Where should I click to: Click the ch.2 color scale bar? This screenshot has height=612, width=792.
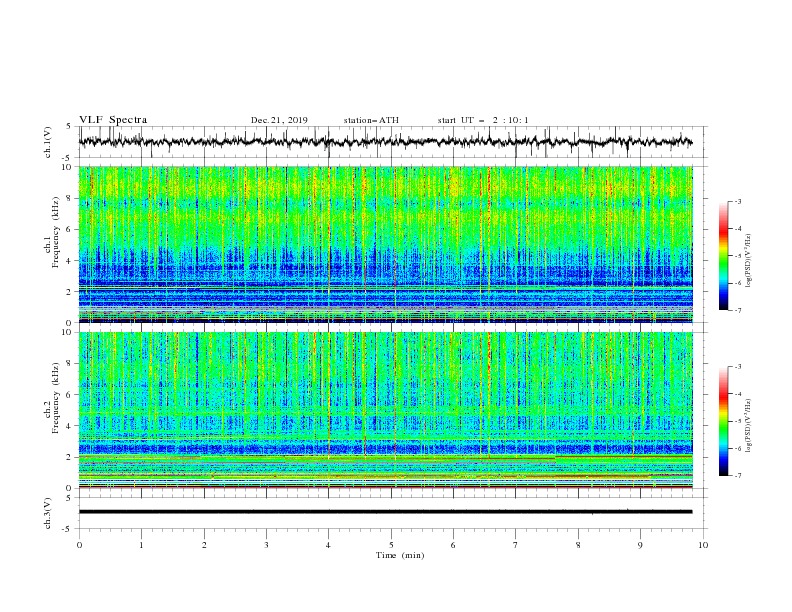click(x=723, y=421)
